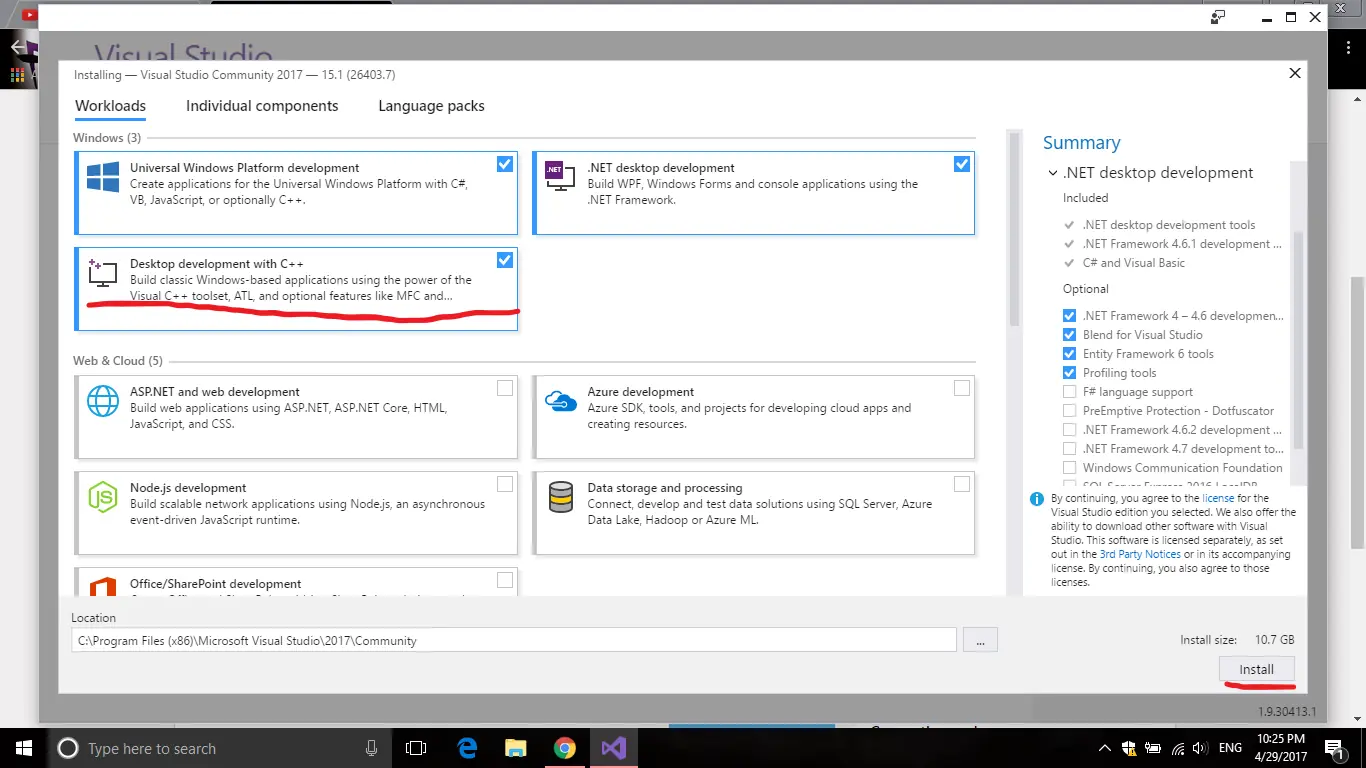
Task: Click the Desktop development with C++ monitor icon
Action: pyautogui.click(x=103, y=274)
